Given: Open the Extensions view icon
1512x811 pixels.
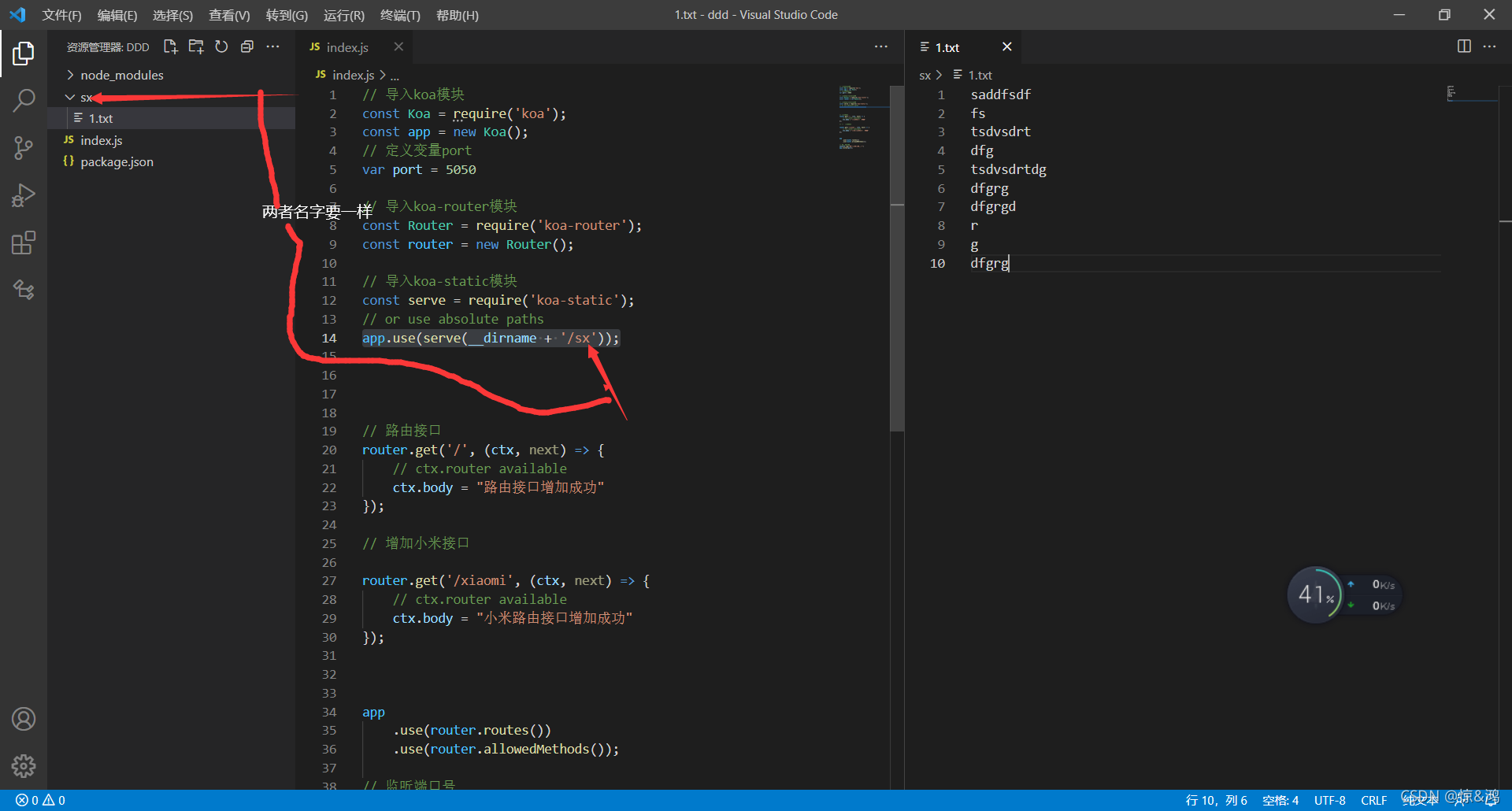Looking at the screenshot, I should pos(24,243).
